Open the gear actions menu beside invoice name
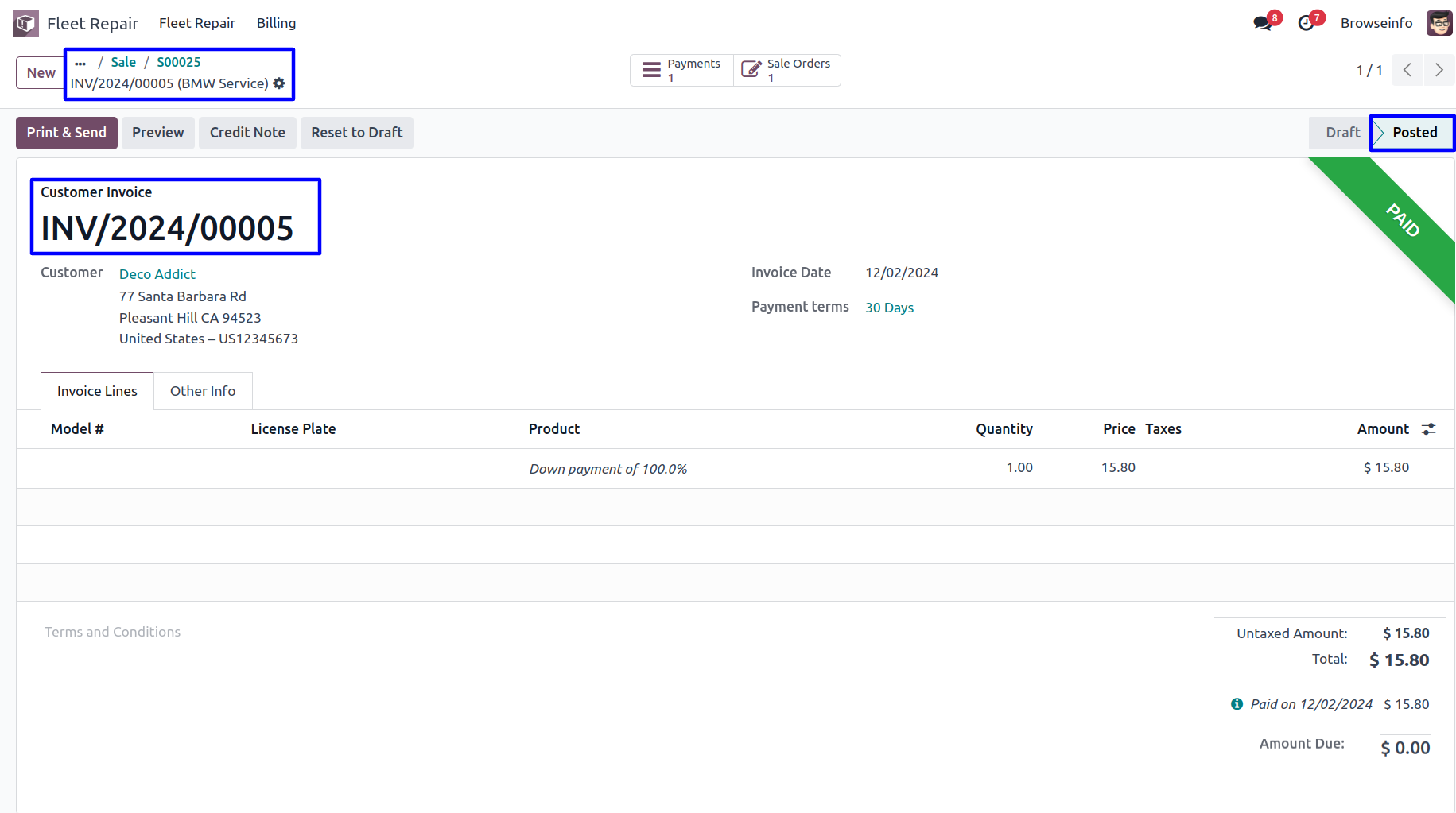This screenshot has width=1456, height=813. click(x=279, y=83)
